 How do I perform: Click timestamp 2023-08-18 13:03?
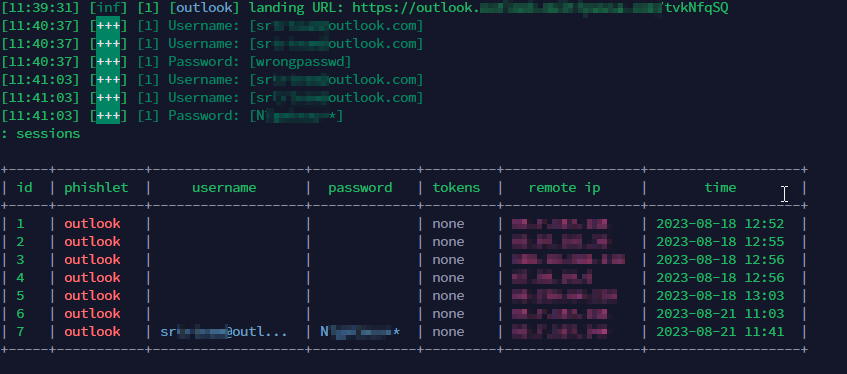(720, 296)
